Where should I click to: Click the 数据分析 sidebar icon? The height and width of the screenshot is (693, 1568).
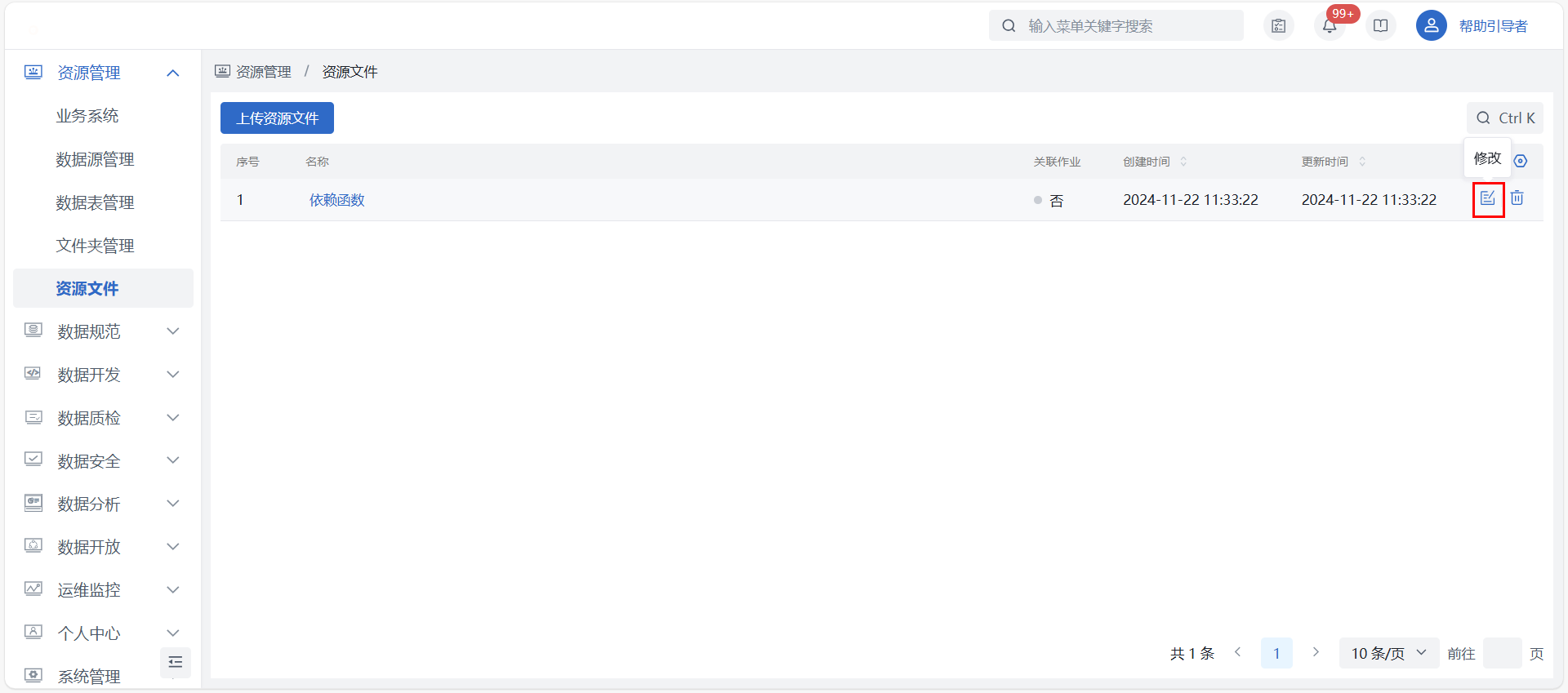tap(33, 503)
